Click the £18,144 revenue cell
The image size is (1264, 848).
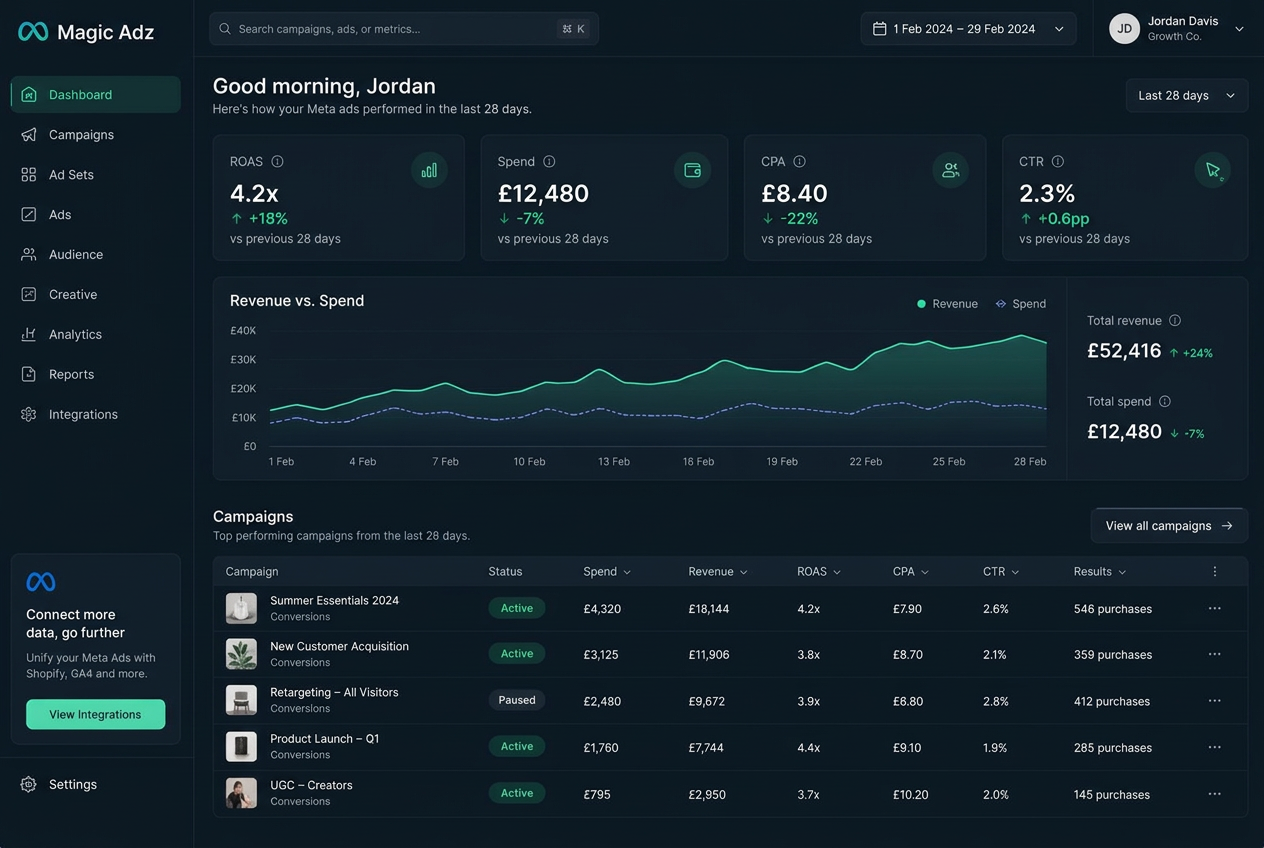(x=709, y=609)
